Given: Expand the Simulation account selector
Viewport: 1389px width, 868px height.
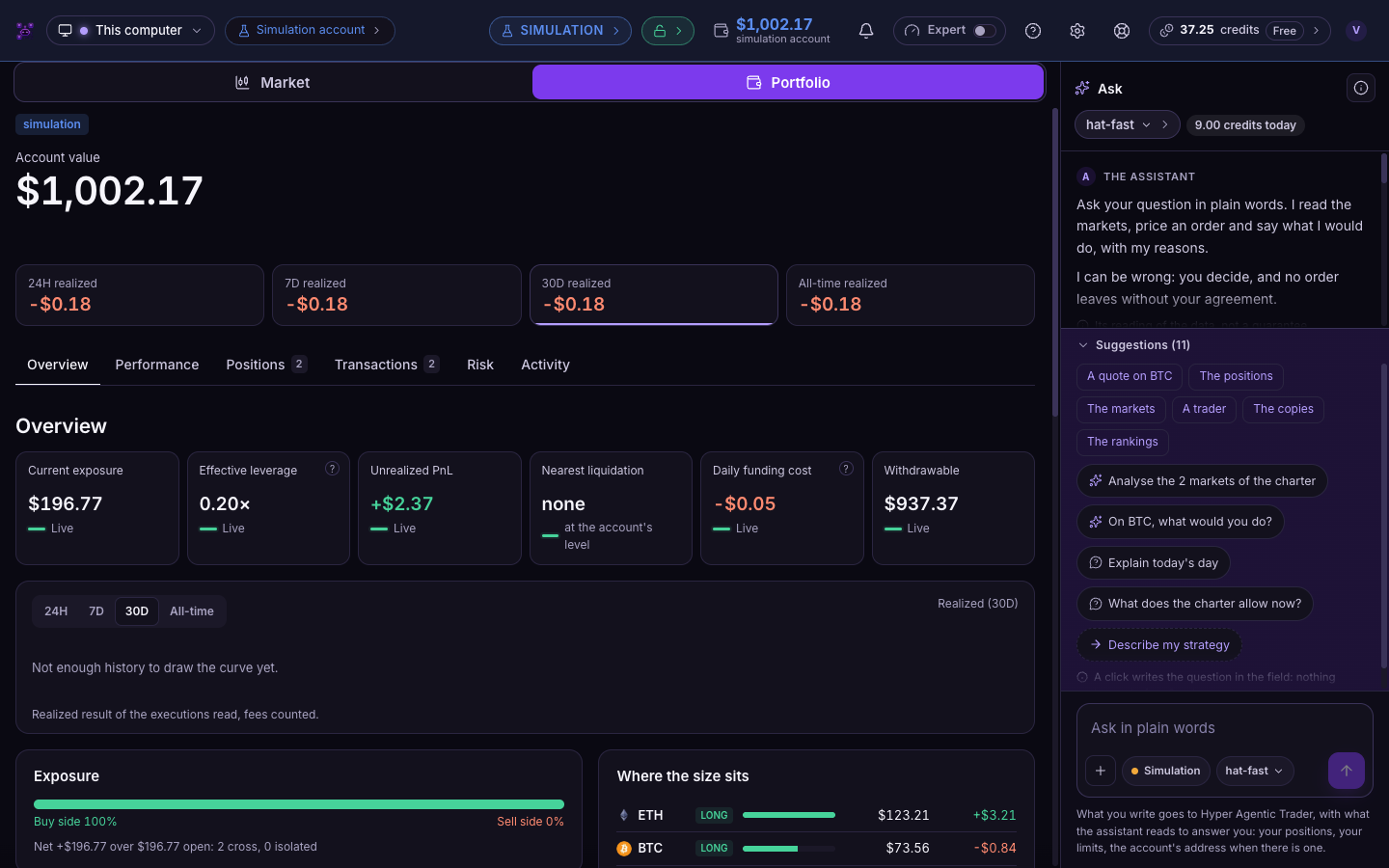Looking at the screenshot, I should point(310,31).
